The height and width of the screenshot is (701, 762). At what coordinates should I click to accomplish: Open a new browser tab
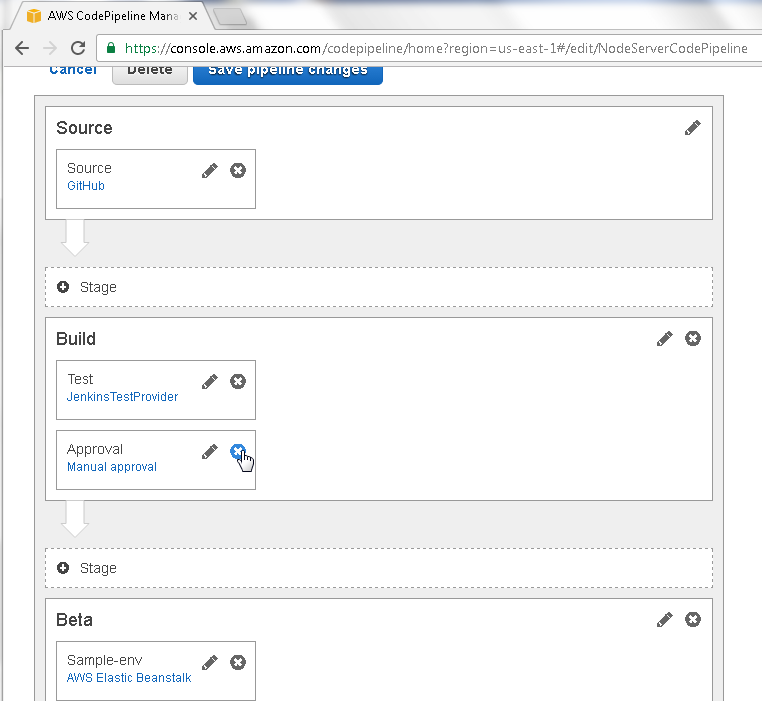pyautogui.click(x=230, y=17)
